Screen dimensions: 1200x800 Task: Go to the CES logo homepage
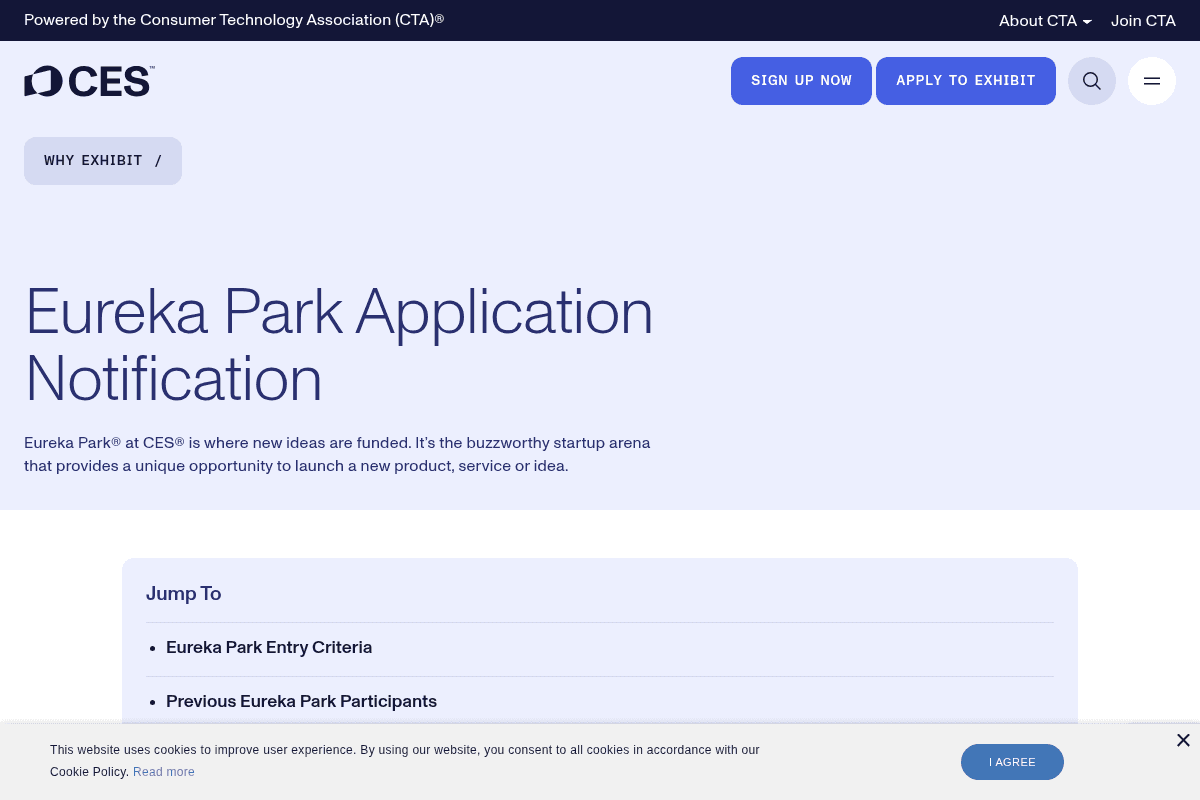[89, 81]
